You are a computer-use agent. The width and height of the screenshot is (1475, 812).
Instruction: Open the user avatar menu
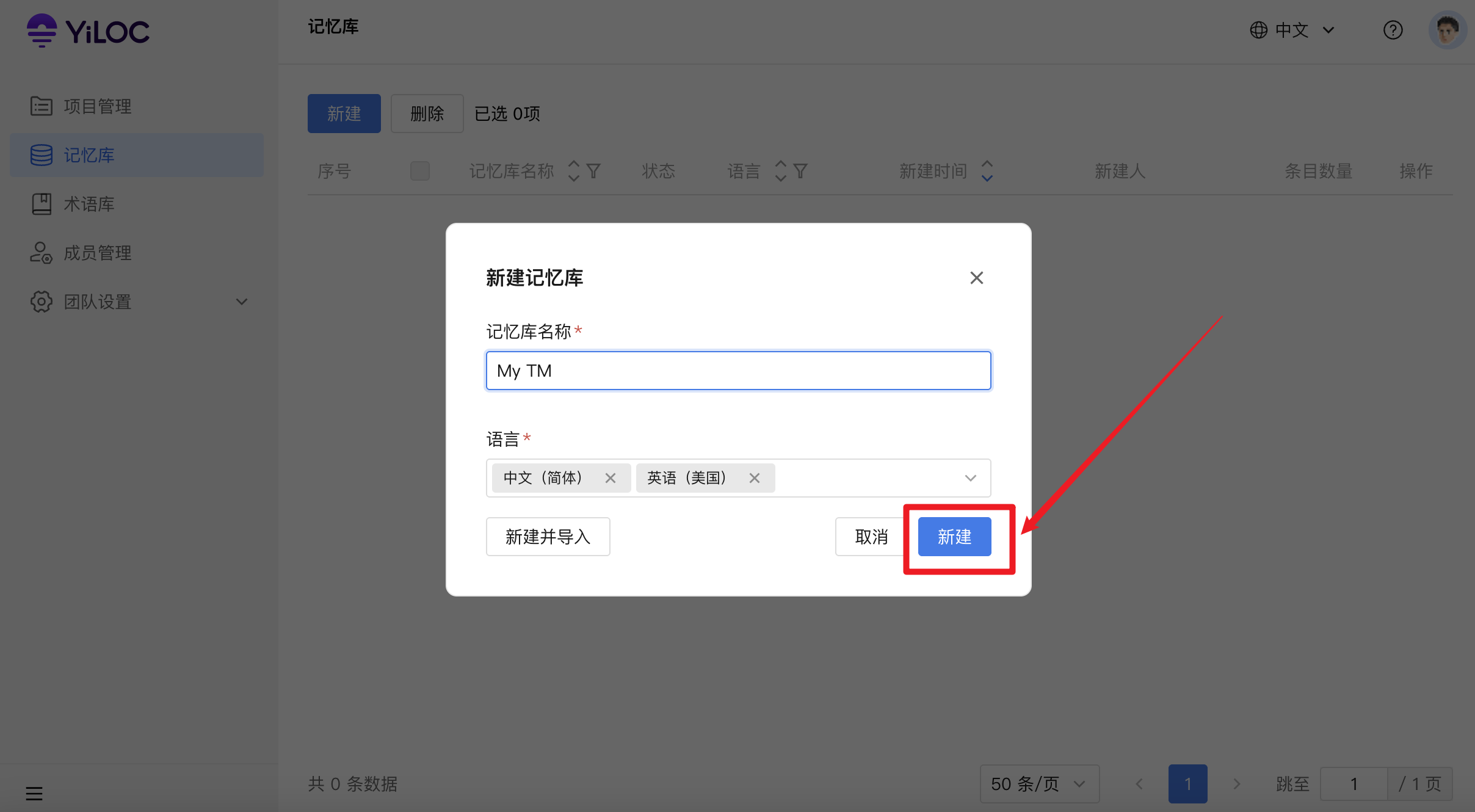click(1447, 30)
